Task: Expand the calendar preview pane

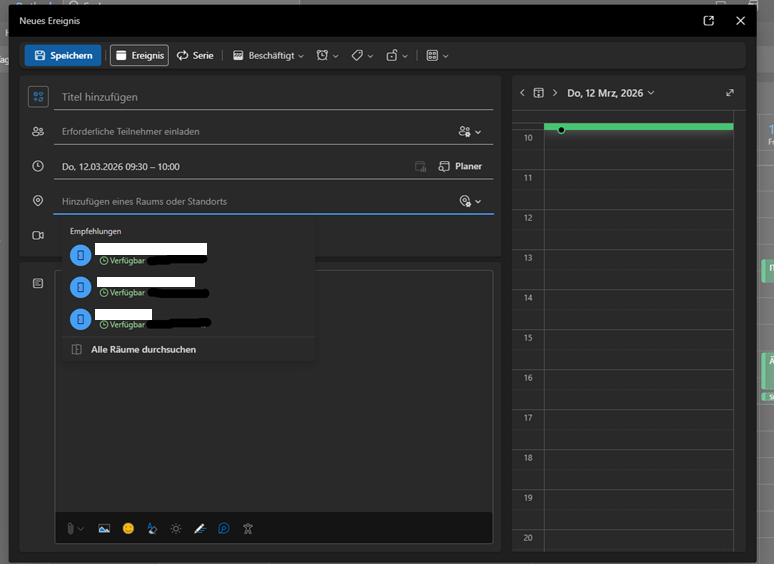Action: (x=730, y=93)
